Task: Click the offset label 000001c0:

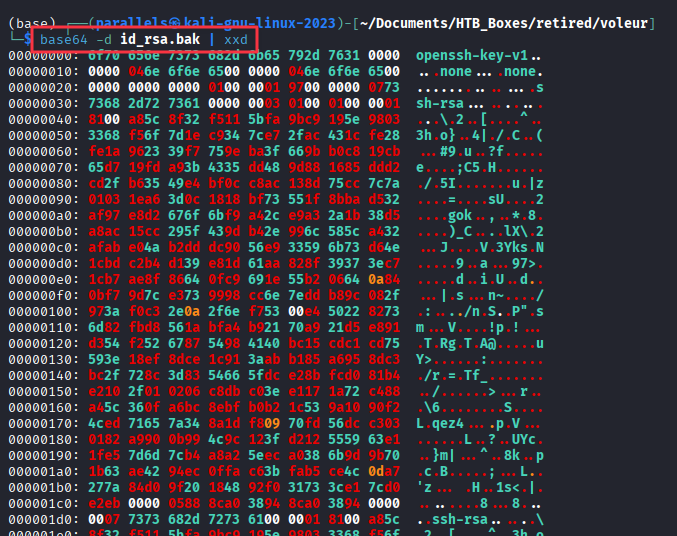Action: coord(44,503)
